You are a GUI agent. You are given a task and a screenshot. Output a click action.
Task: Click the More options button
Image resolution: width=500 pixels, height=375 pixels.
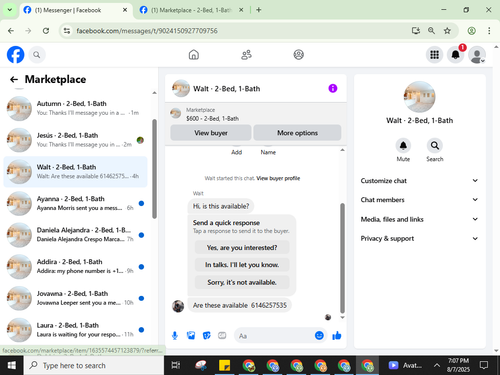click(x=297, y=133)
